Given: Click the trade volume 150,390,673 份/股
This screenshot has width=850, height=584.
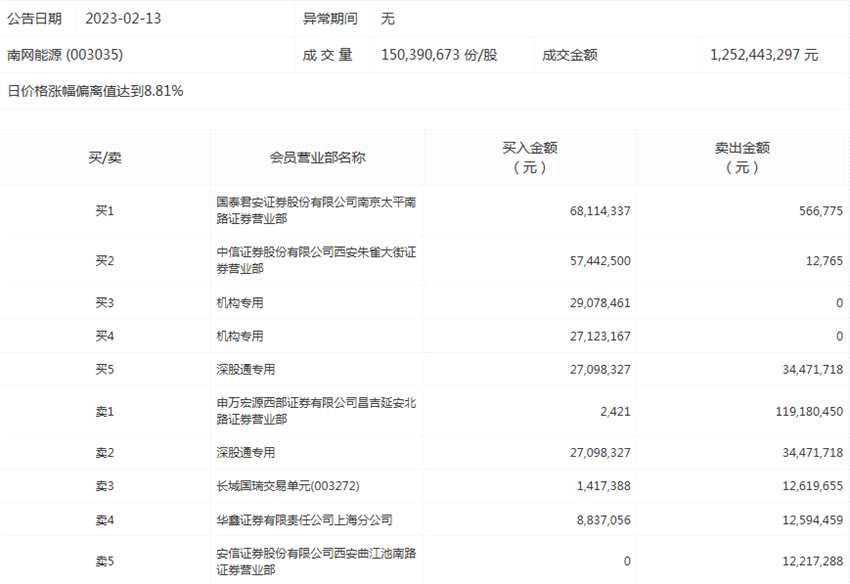Looking at the screenshot, I should click(439, 55).
